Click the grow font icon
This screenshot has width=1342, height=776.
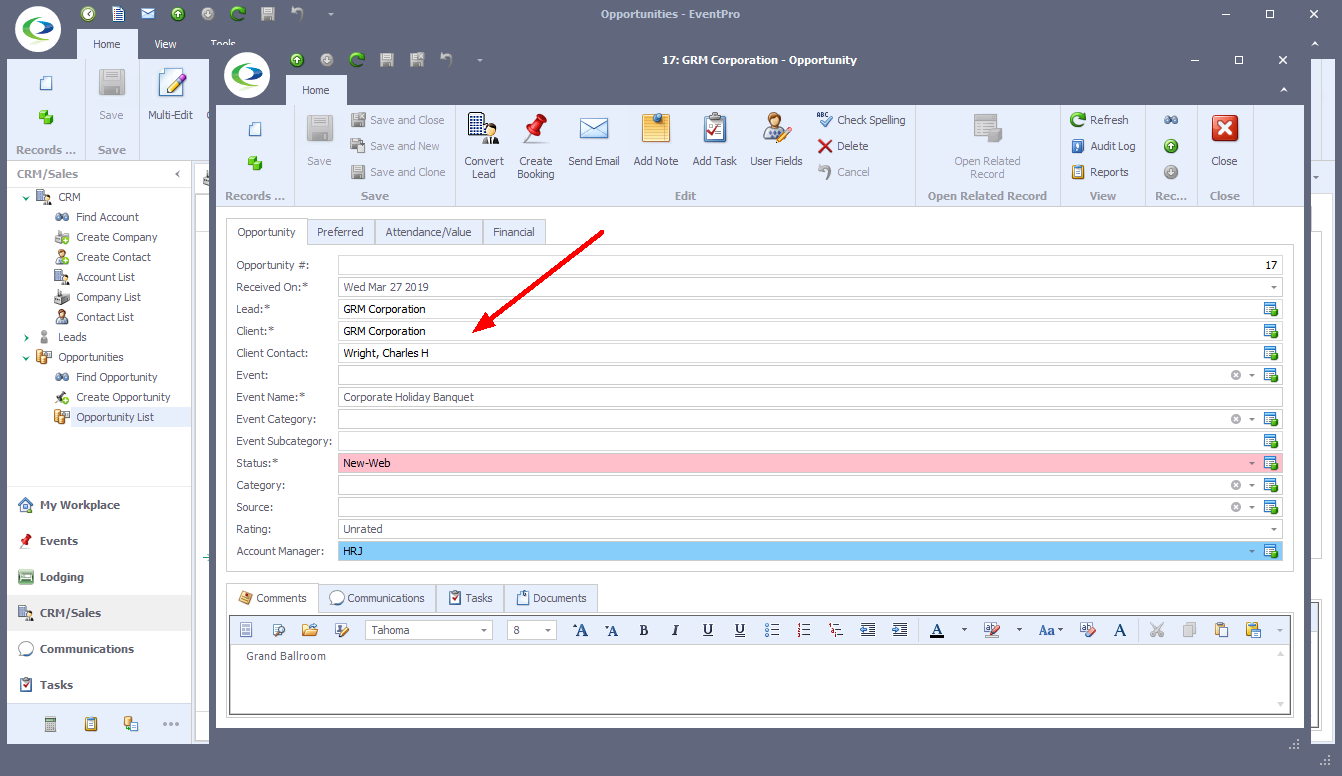pos(580,630)
